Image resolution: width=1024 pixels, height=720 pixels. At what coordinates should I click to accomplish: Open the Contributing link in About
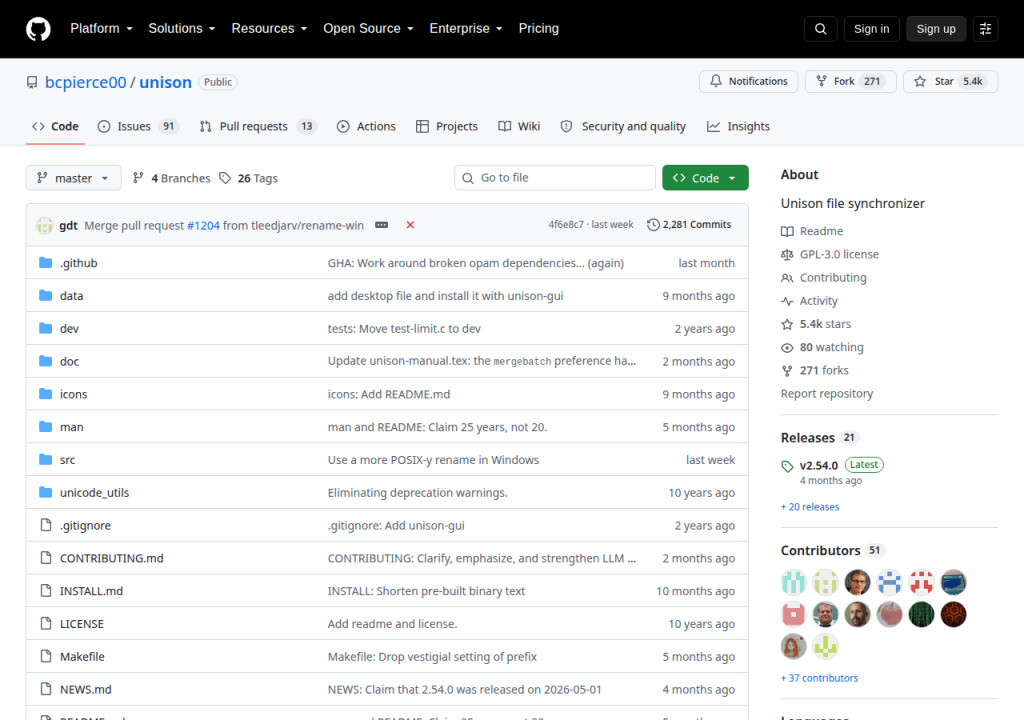824,278
